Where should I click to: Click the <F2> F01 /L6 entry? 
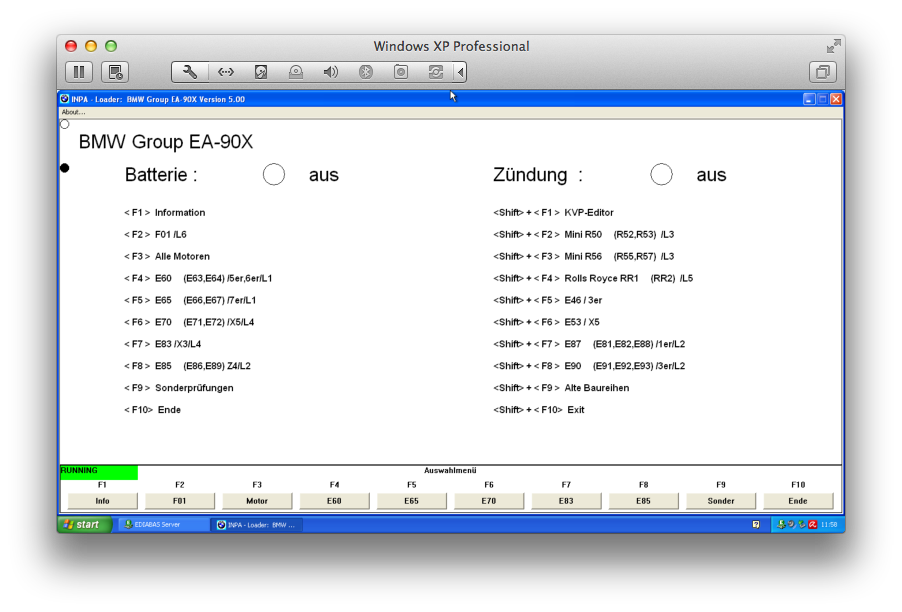pyautogui.click(x=155, y=235)
